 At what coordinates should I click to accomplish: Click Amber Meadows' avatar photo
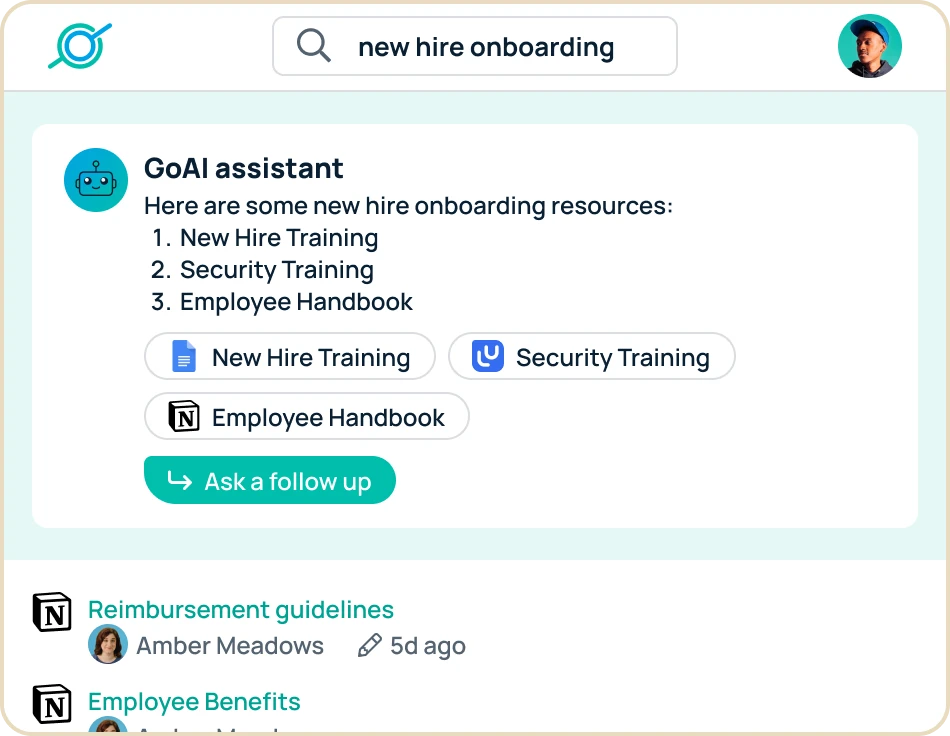tap(107, 645)
